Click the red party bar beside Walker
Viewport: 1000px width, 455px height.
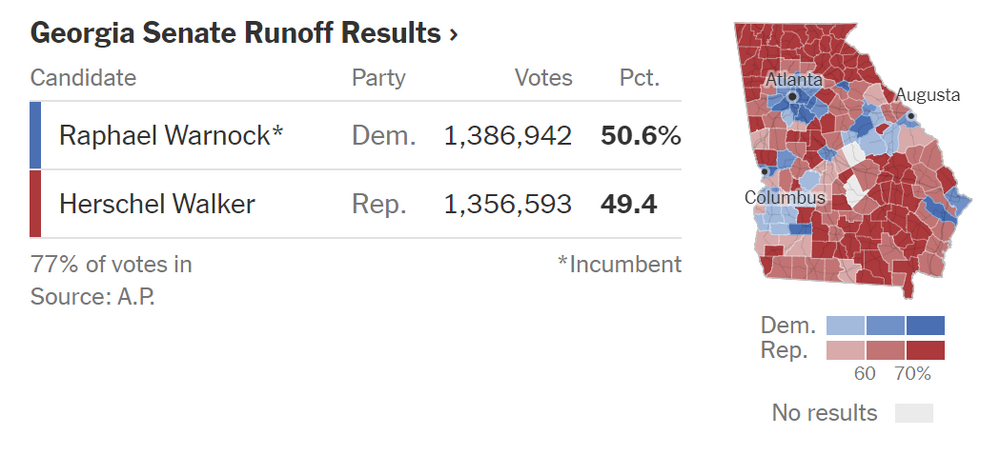pos(36,204)
